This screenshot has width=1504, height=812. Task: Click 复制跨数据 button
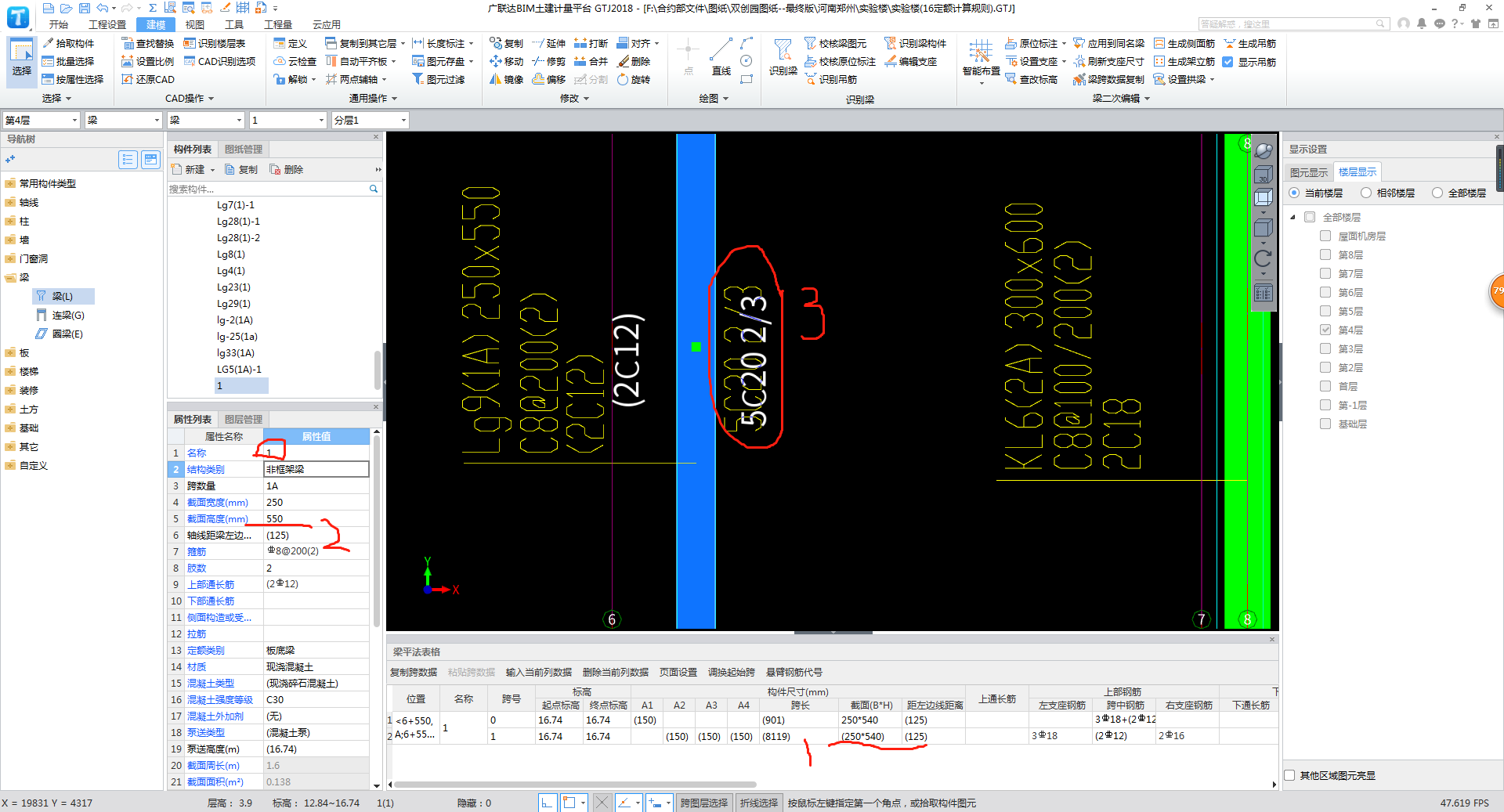(x=414, y=672)
